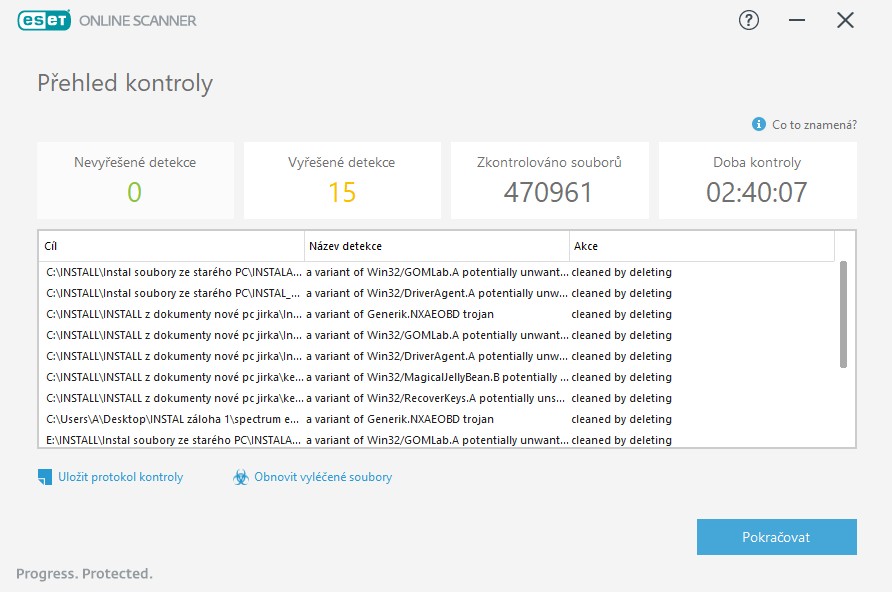
Task: Click the save log floppy icon
Action: (45, 477)
